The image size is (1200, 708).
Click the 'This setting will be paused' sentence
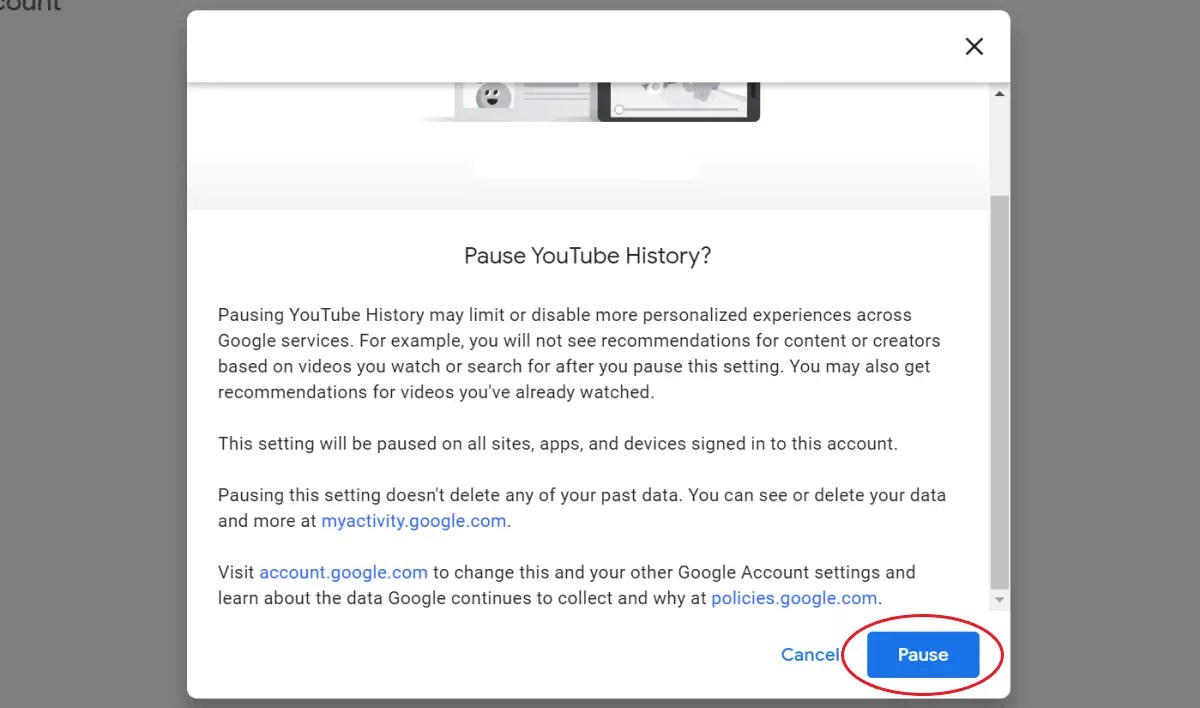[558, 443]
